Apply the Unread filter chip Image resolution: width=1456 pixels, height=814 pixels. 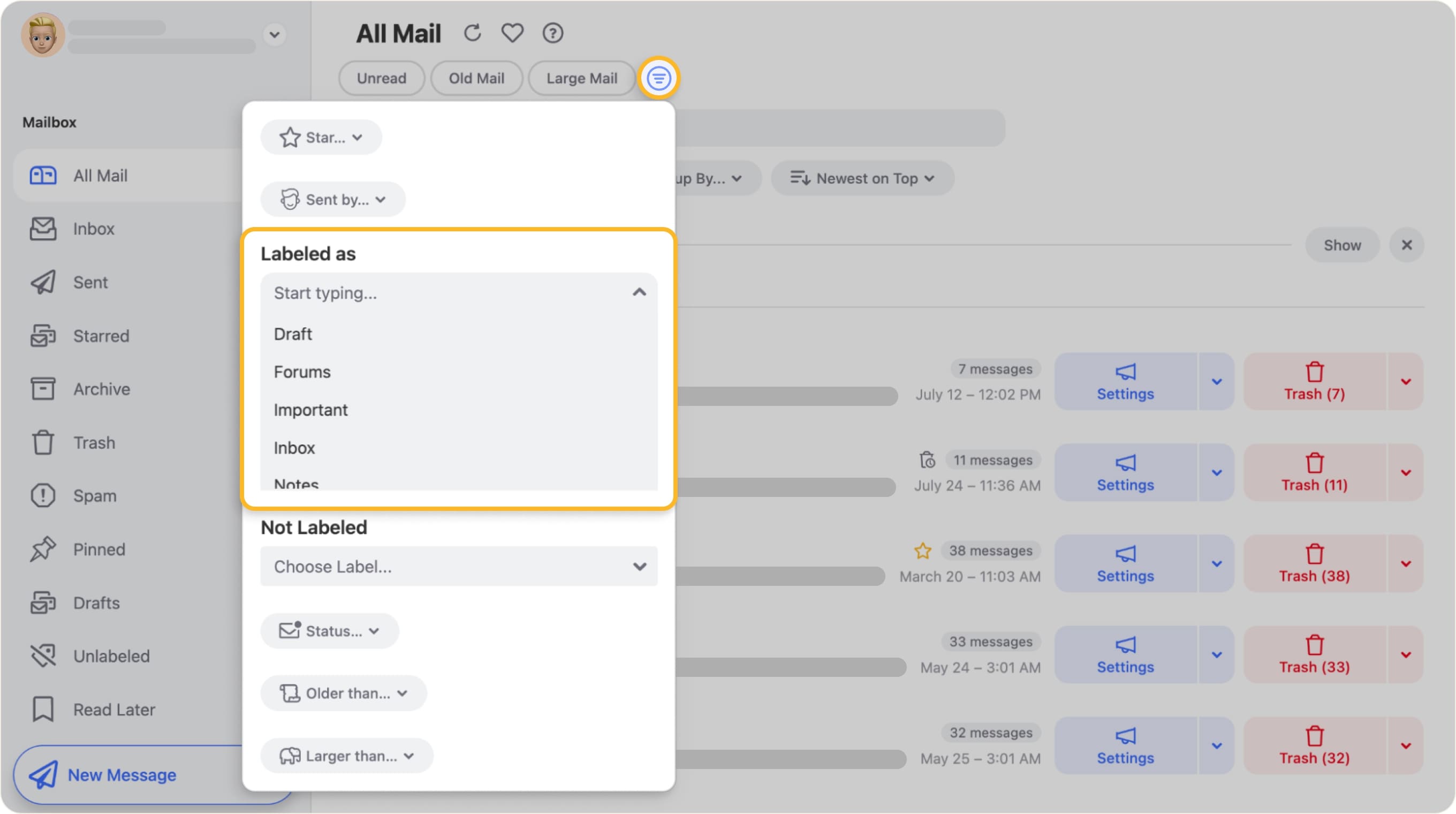click(382, 78)
